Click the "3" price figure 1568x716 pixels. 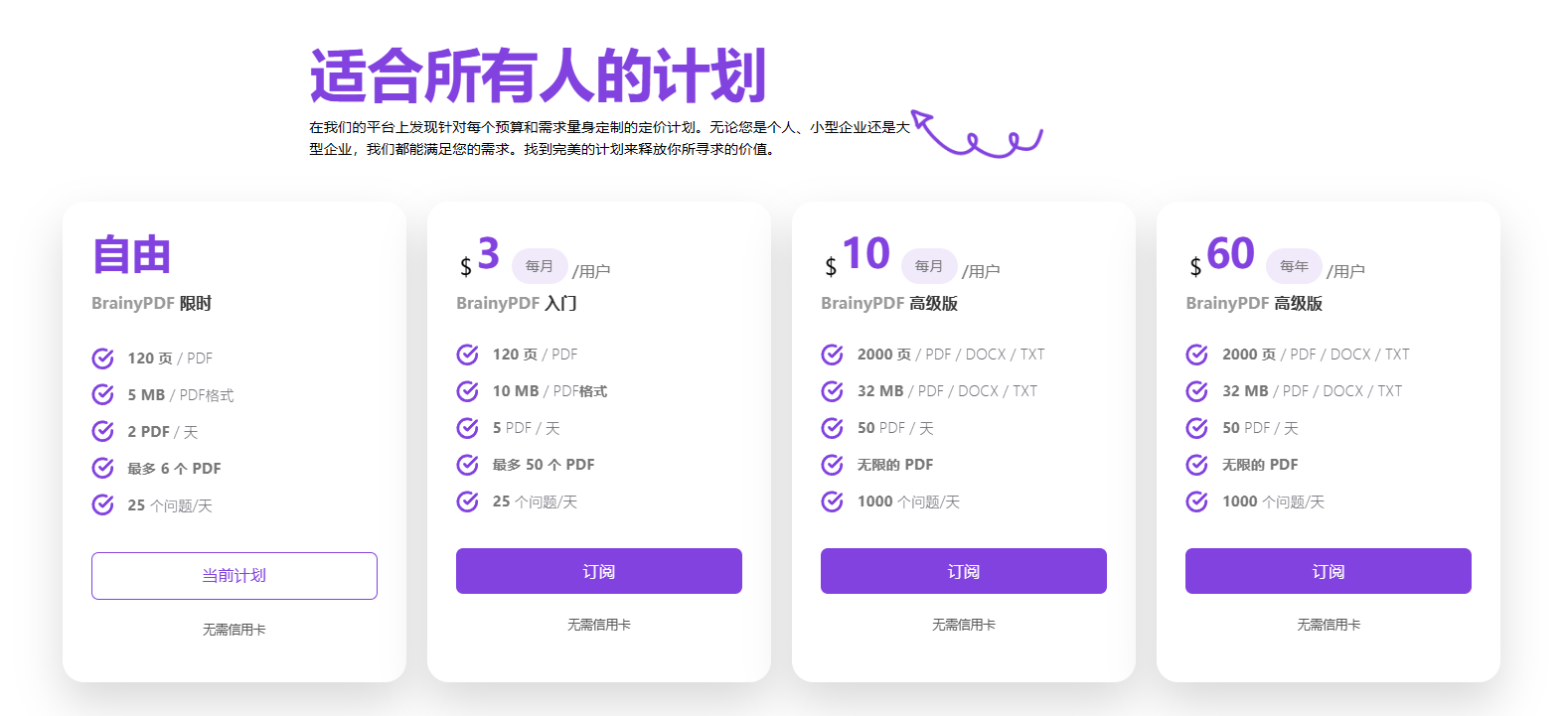488,254
